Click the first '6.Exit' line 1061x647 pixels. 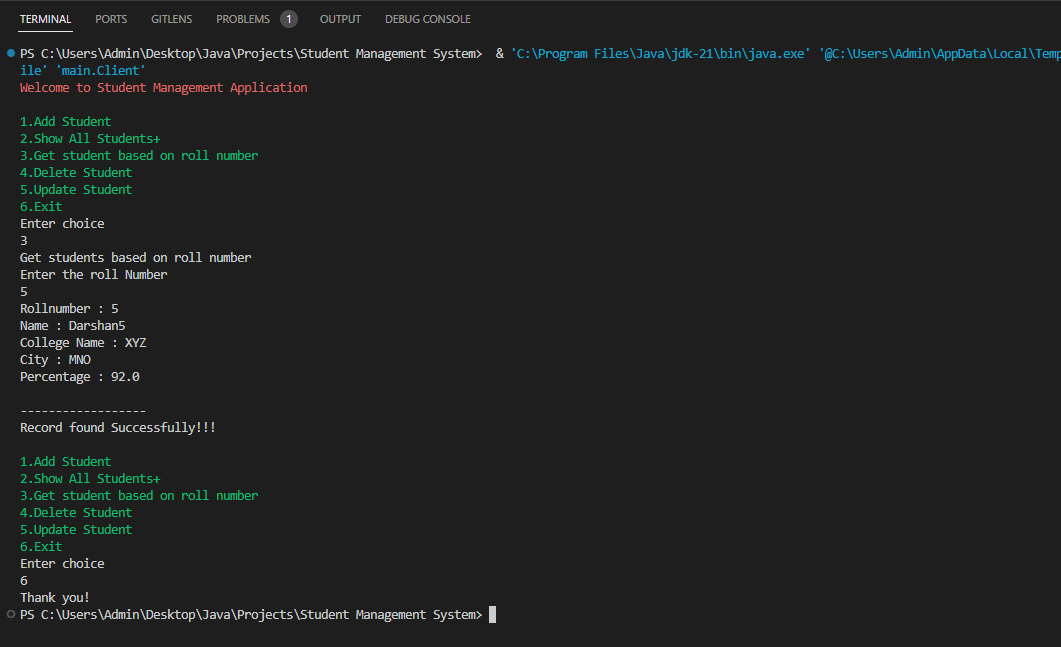(41, 206)
